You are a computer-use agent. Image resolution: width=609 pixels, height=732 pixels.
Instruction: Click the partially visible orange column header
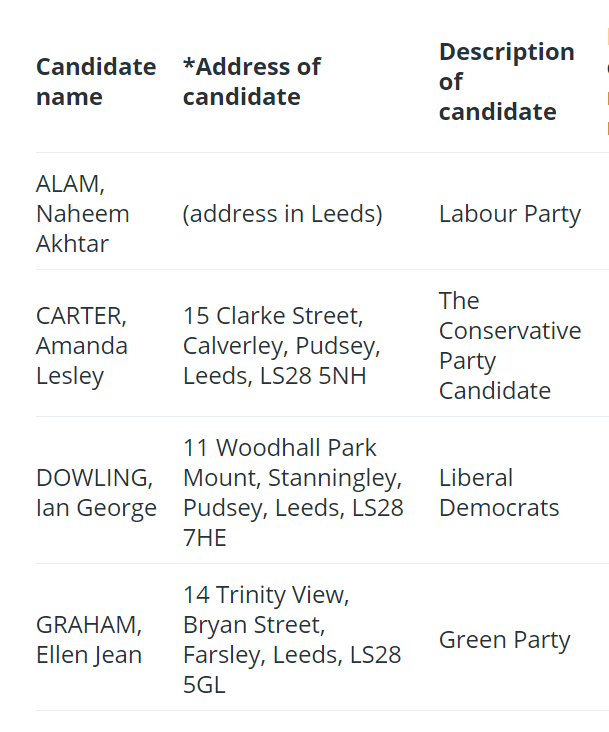[x=608, y=82]
